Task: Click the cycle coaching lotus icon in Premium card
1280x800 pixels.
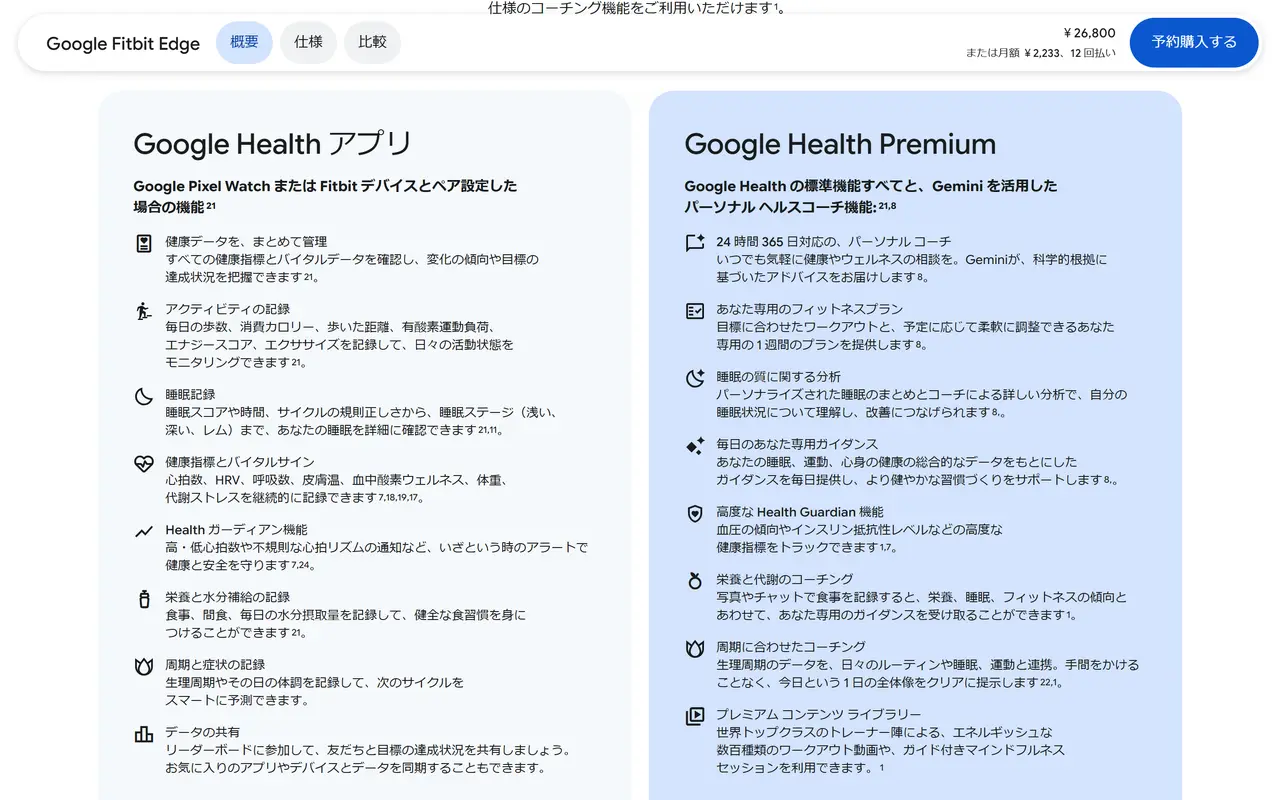Action: 695,648
